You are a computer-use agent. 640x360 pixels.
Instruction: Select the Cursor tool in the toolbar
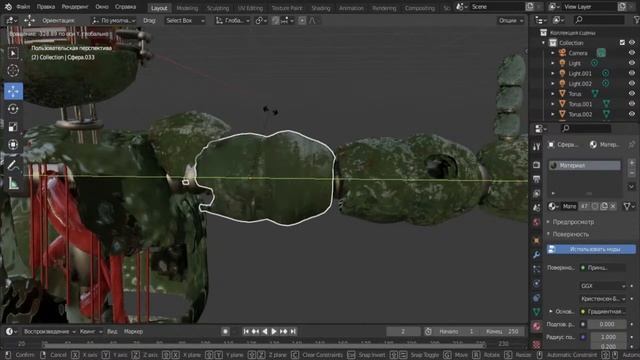click(13, 71)
